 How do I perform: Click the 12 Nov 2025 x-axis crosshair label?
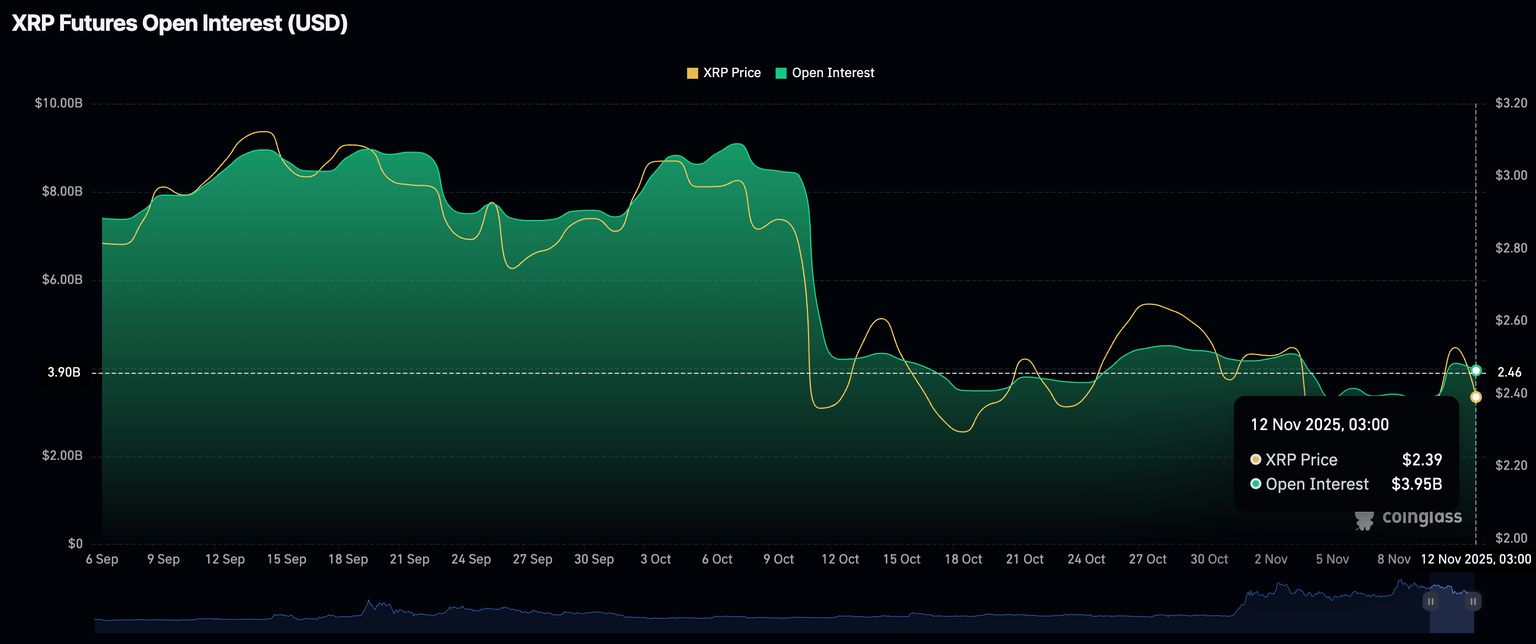pyautogui.click(x=1475, y=559)
